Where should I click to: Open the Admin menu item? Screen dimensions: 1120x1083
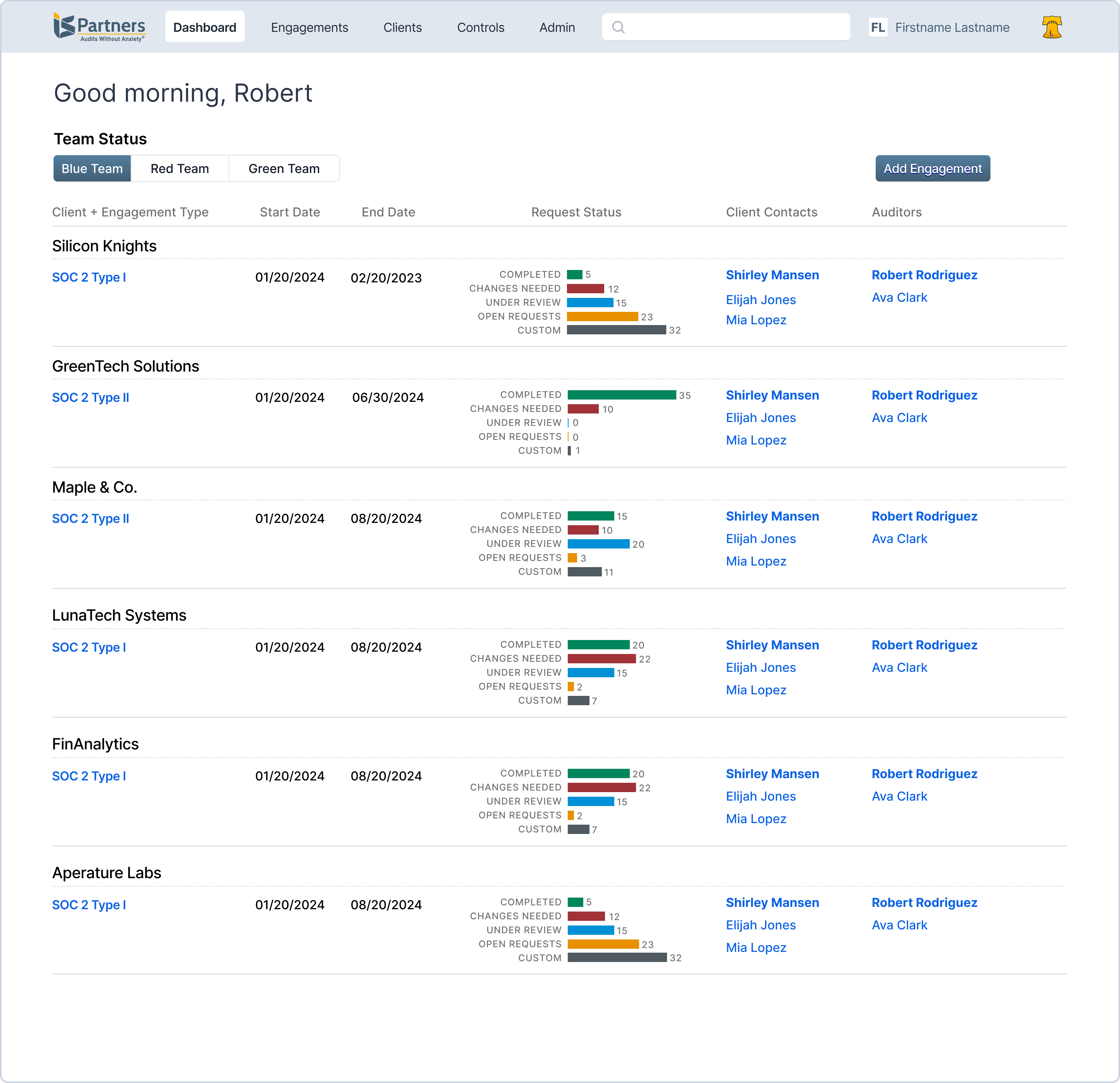coord(557,27)
